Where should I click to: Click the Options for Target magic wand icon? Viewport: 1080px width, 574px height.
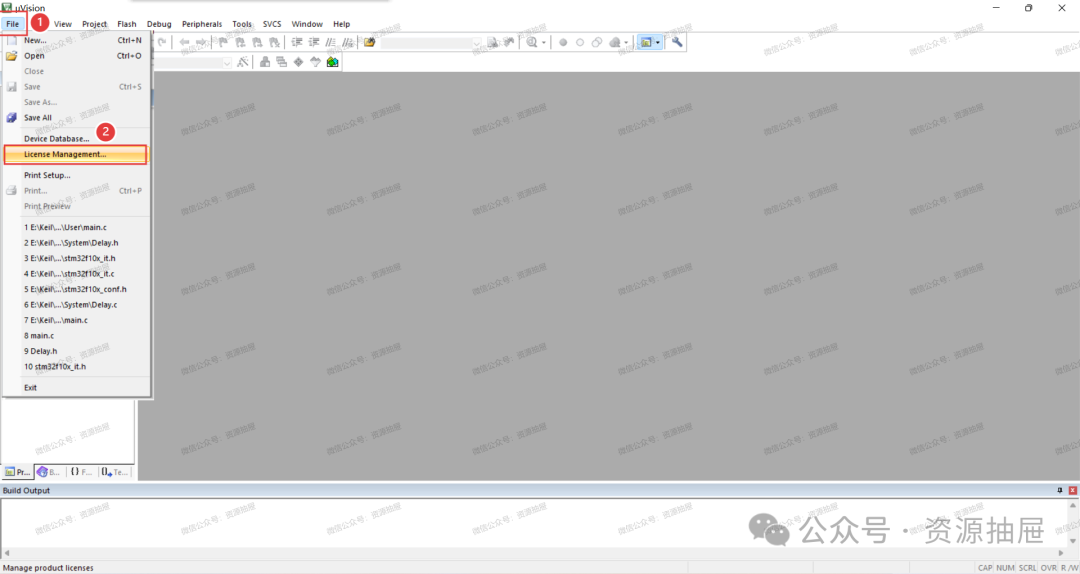coord(242,62)
